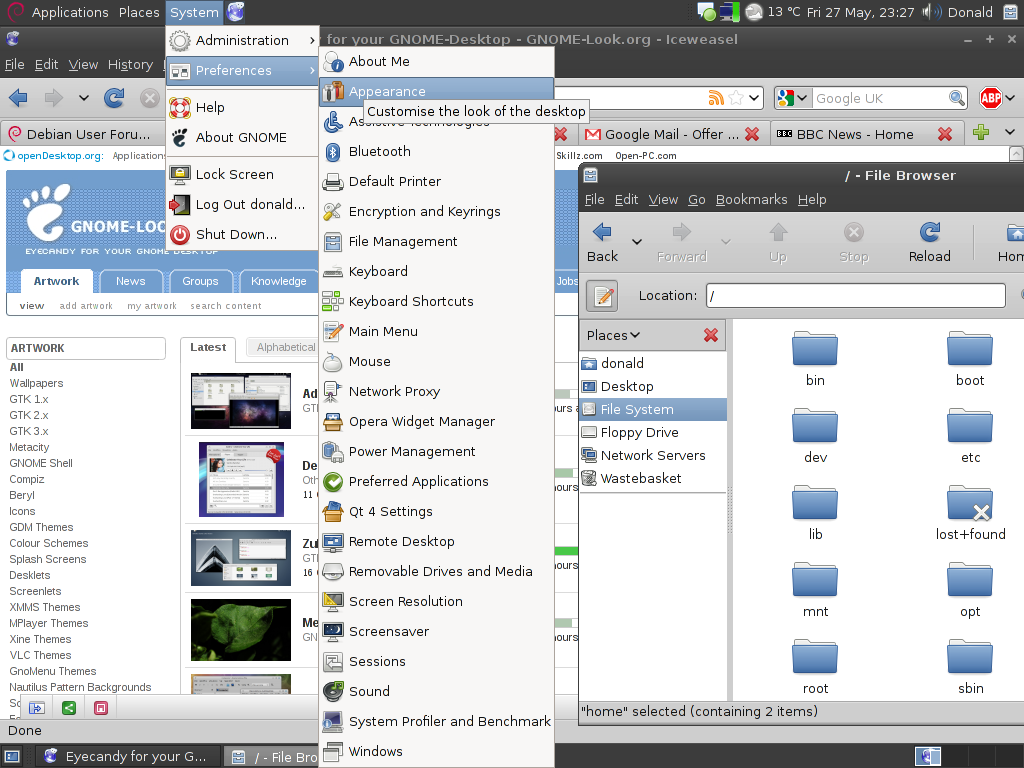Launch Opera Widget Manager

click(x=436, y=422)
